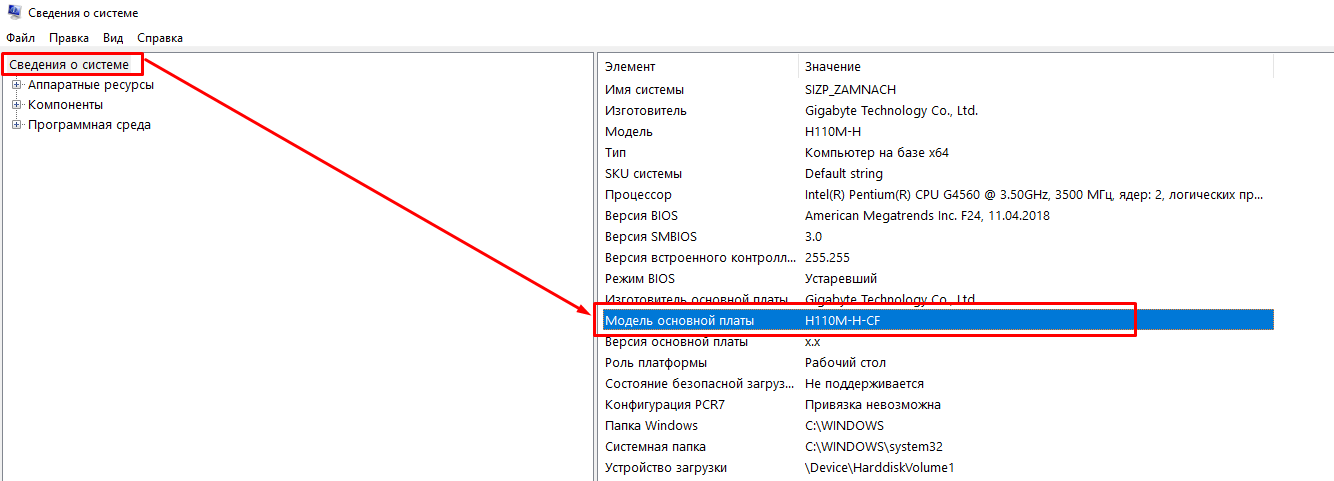This screenshot has width=1334, height=481.
Task: Select Модель основной платы row
Action: pyautogui.click(x=936, y=321)
